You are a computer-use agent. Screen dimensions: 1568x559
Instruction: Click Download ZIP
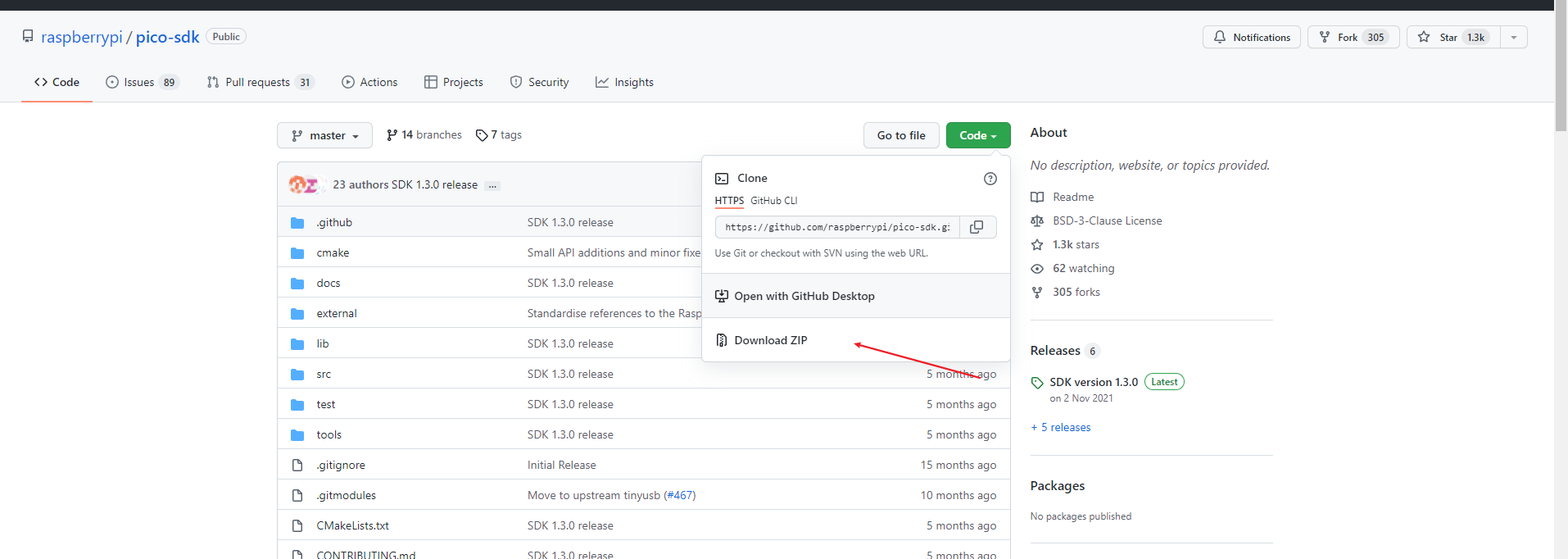pyautogui.click(x=855, y=340)
